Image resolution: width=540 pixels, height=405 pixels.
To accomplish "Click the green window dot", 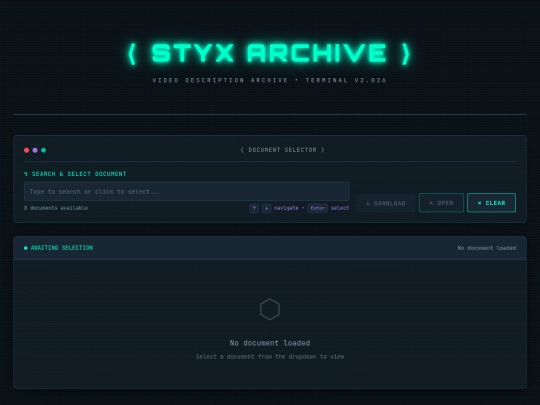I will [43, 150].
